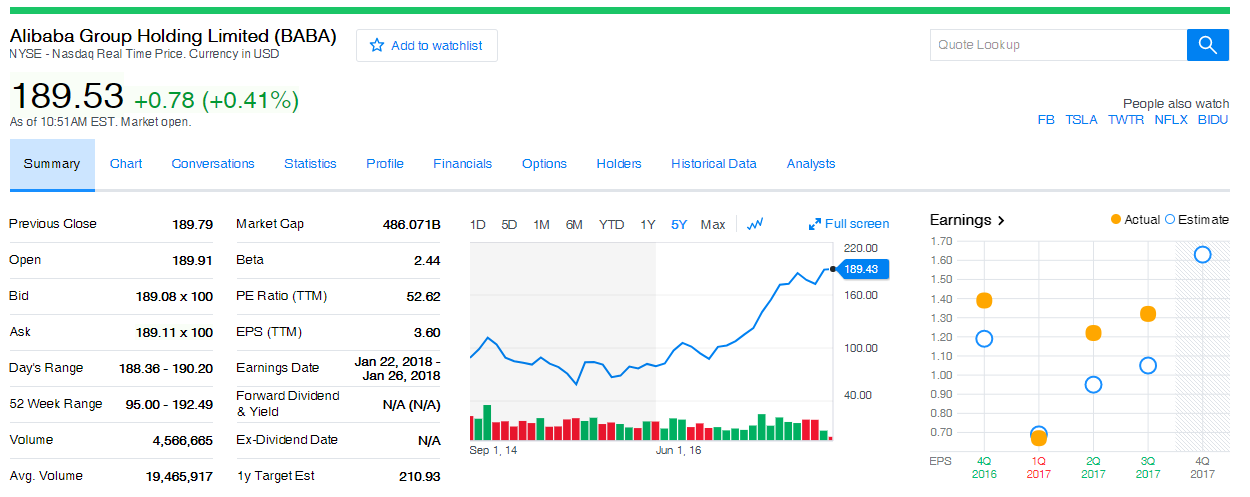Viewport: 1250px width, 497px height.
Task: Click the Full screen expand arrows icon
Action: [815, 224]
